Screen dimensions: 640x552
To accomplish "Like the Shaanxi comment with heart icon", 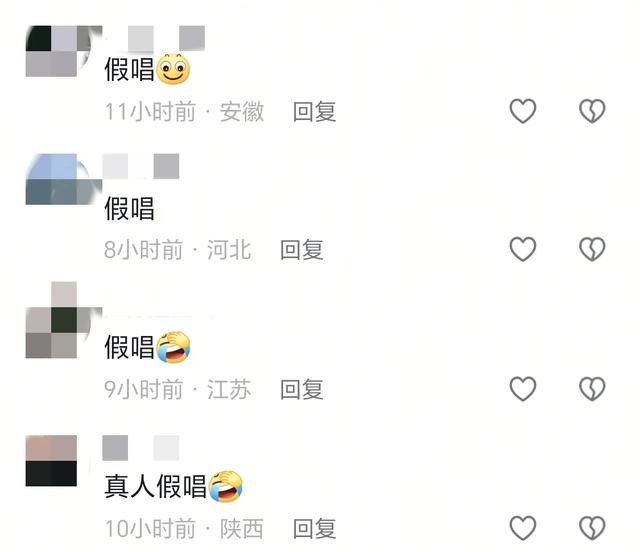I will pos(523,528).
